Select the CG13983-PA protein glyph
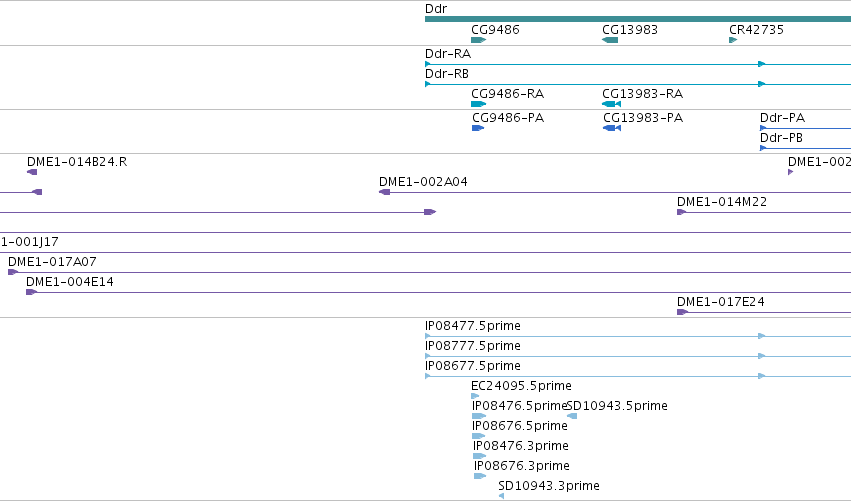The width and height of the screenshot is (851, 501). point(612,128)
